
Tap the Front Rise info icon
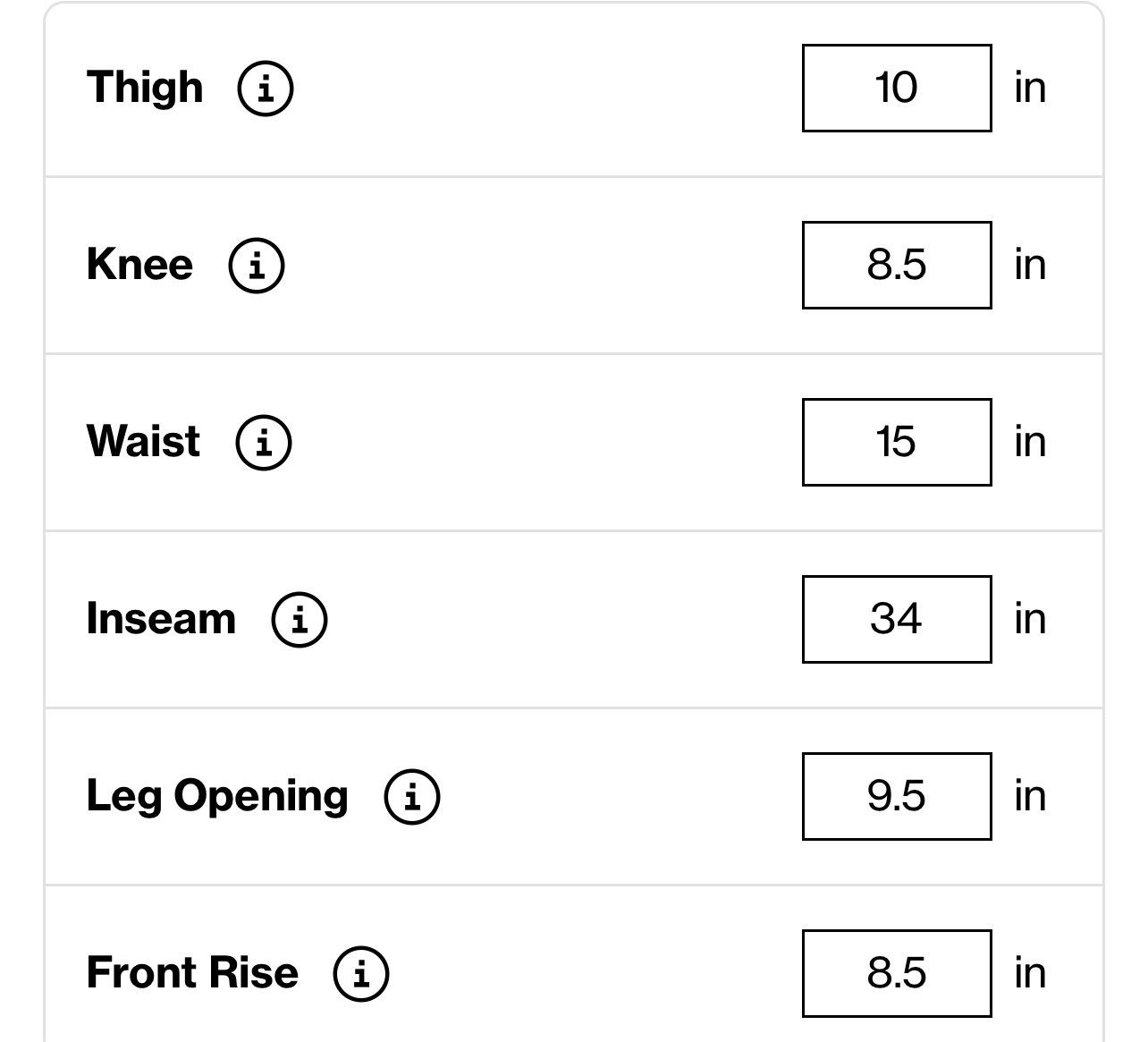point(361,974)
